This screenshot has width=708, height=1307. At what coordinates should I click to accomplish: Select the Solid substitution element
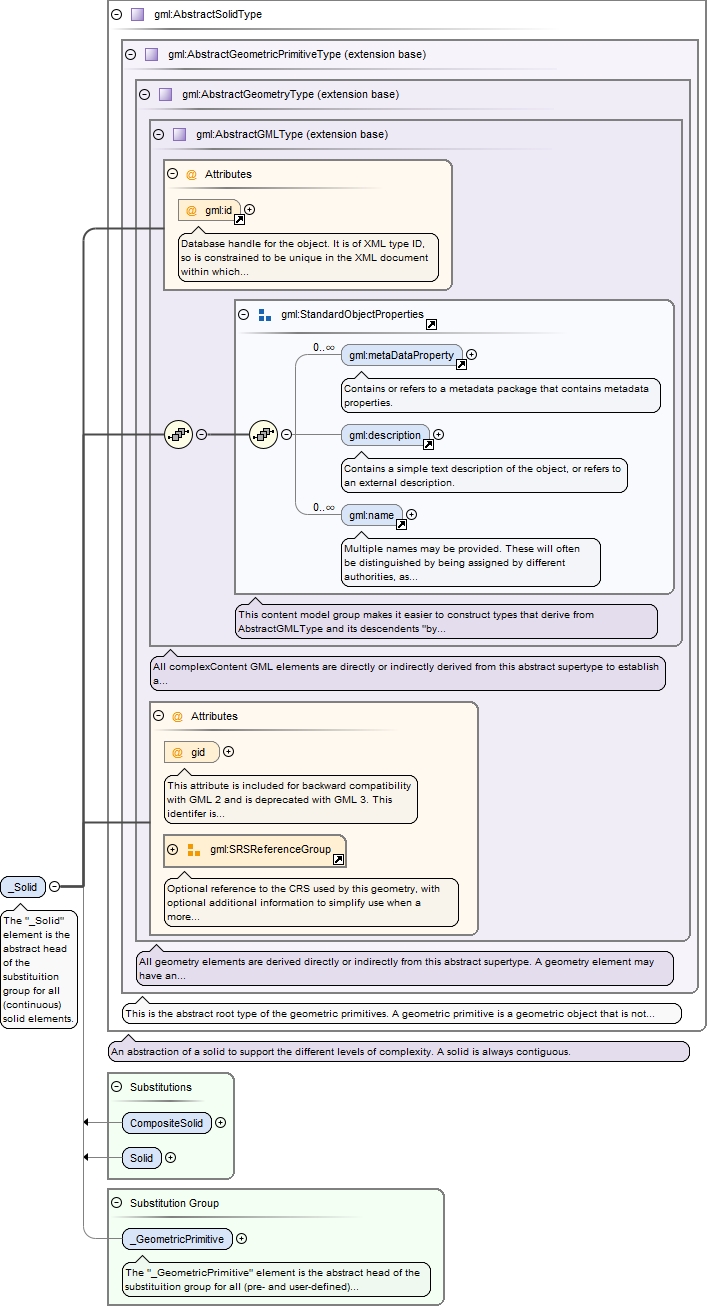[x=141, y=1158]
